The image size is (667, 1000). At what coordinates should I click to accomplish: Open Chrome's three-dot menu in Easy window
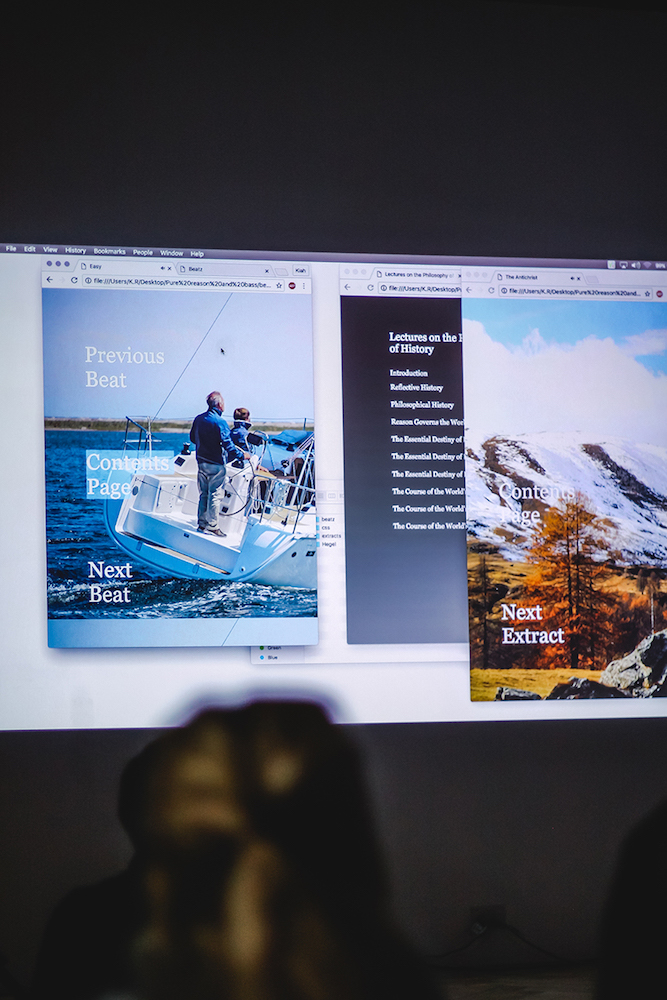[x=304, y=286]
